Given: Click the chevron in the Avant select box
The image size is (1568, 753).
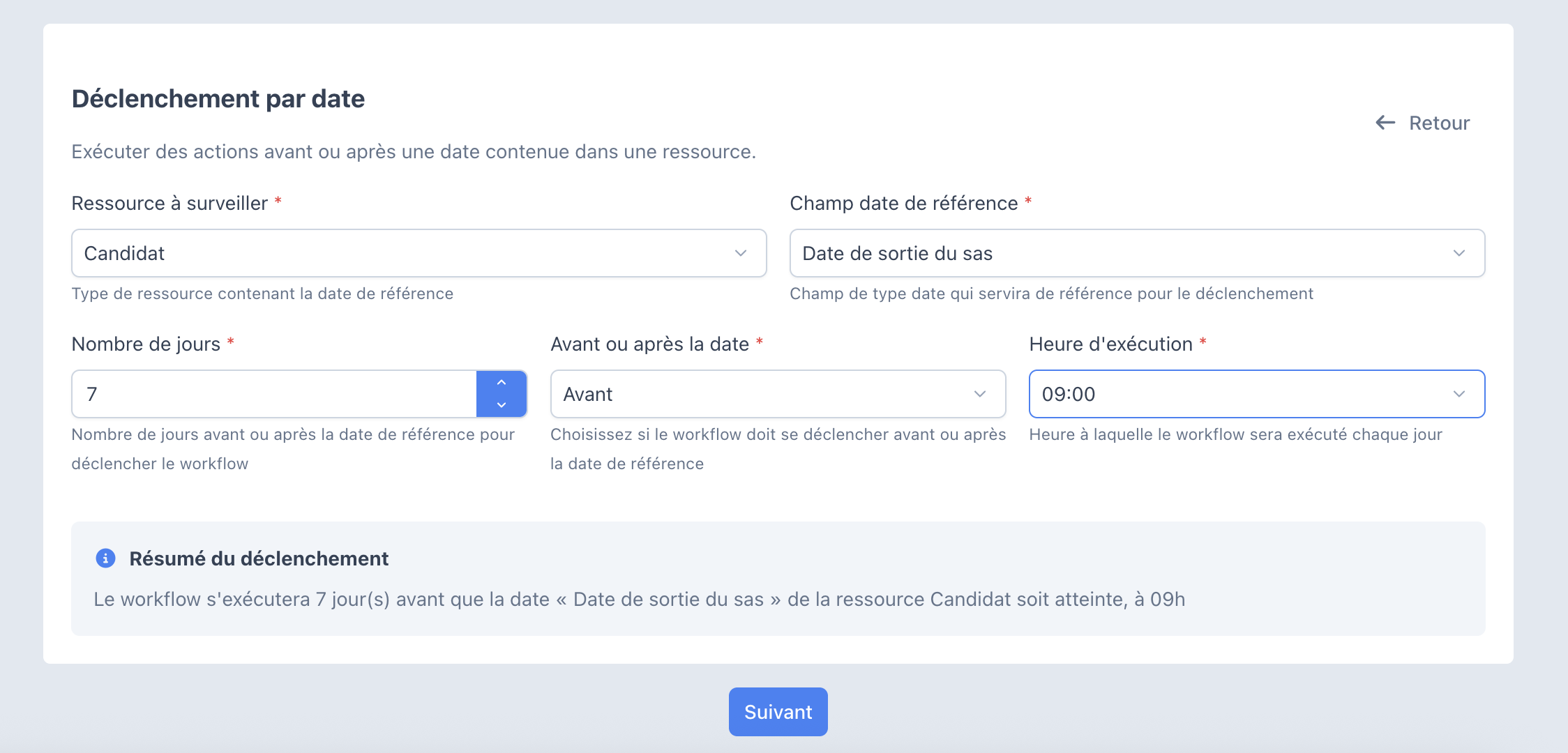Looking at the screenshot, I should pyautogui.click(x=980, y=394).
